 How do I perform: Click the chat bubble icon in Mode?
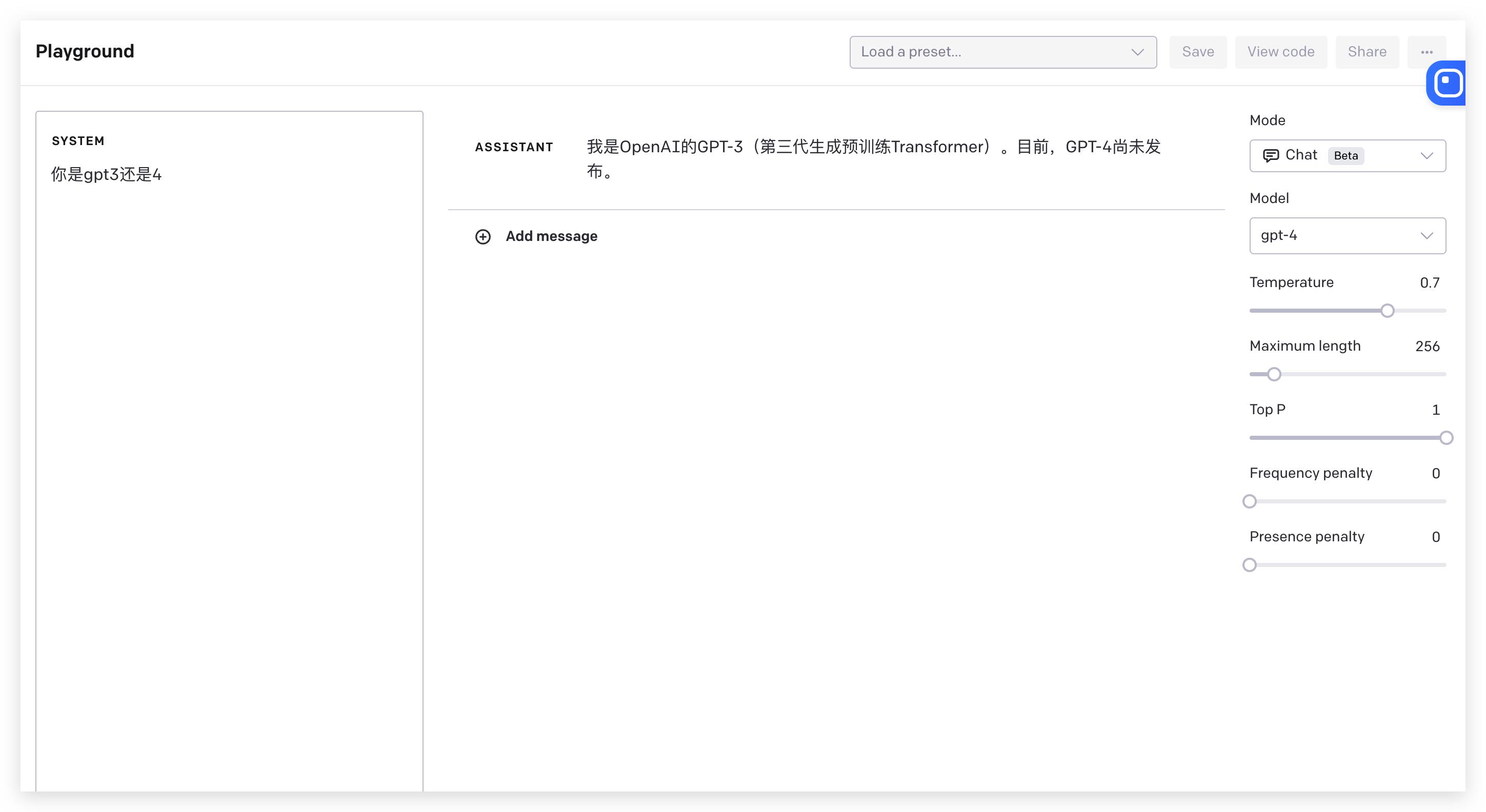[x=1270, y=156]
